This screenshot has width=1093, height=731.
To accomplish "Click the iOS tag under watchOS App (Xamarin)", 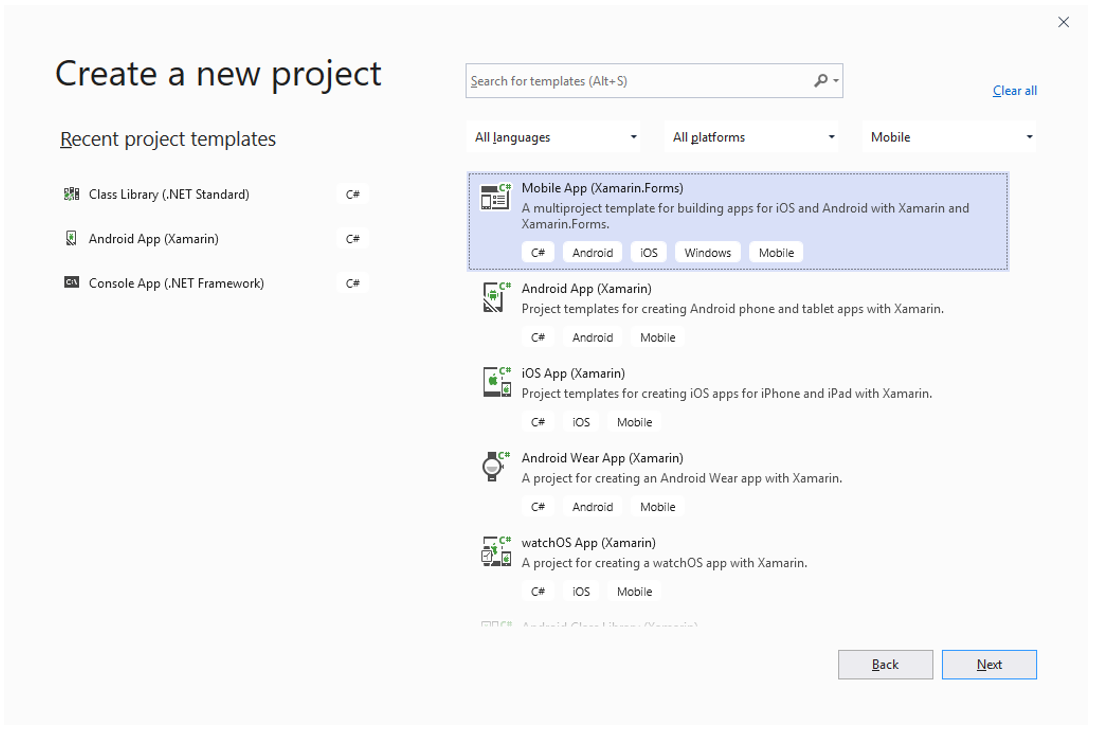I will [581, 592].
